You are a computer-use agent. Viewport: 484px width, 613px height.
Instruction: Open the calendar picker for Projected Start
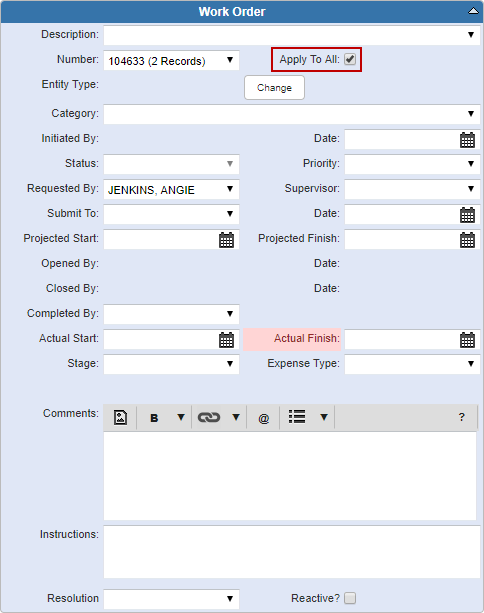point(226,240)
